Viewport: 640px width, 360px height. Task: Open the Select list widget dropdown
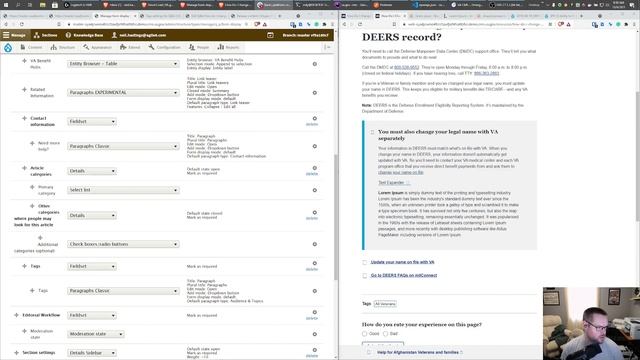click(x=123, y=190)
